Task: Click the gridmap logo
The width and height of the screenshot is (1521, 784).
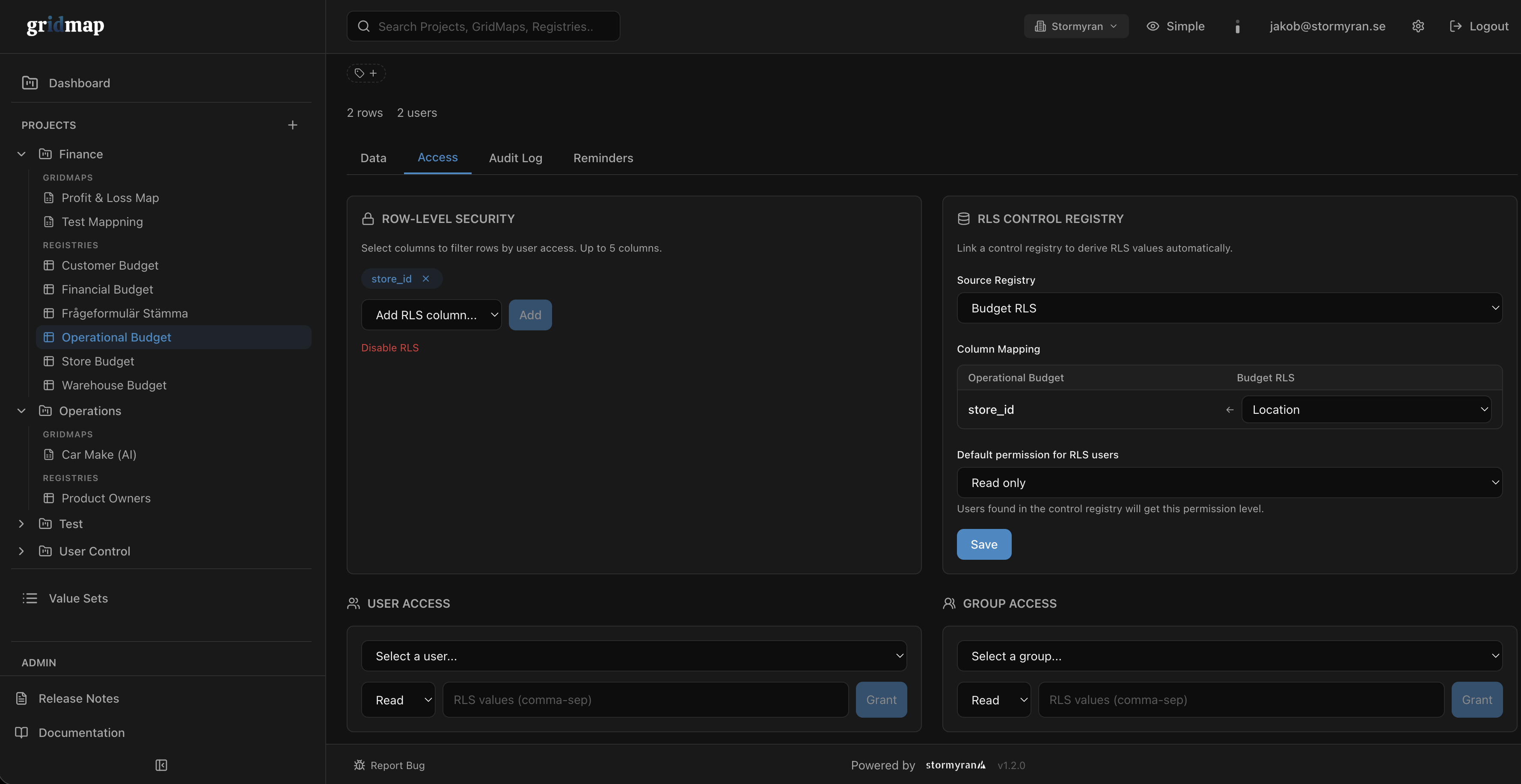Action: pos(65,25)
